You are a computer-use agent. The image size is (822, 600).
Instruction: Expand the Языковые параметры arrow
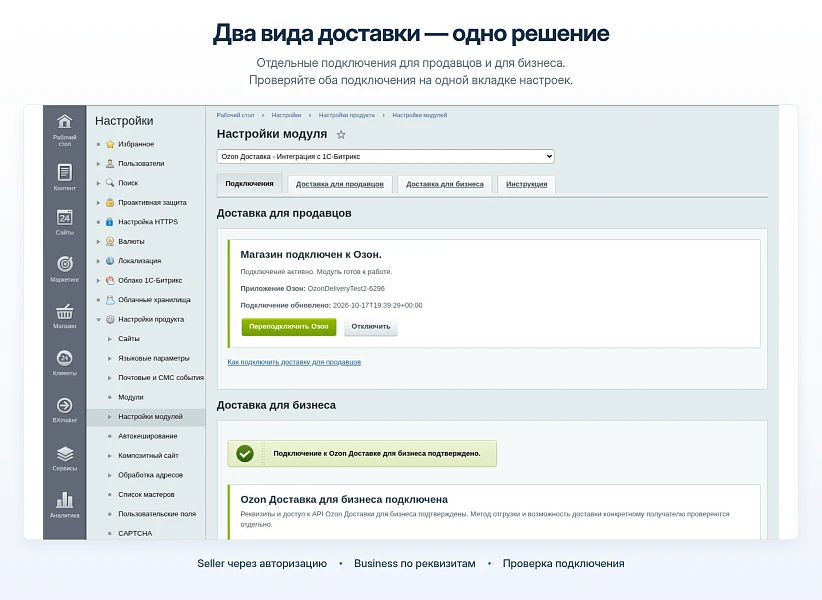pyautogui.click(x=110, y=358)
